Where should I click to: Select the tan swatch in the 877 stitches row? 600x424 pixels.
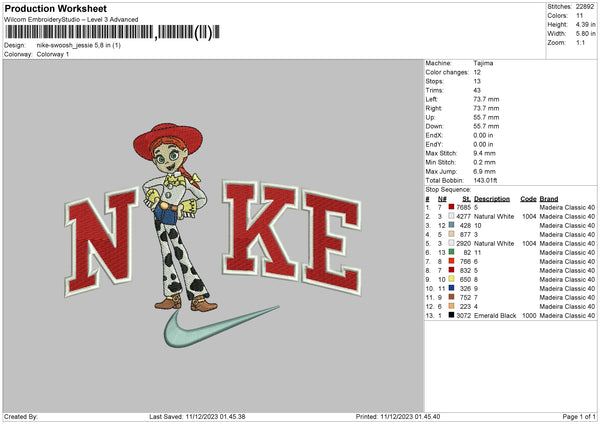(452, 234)
